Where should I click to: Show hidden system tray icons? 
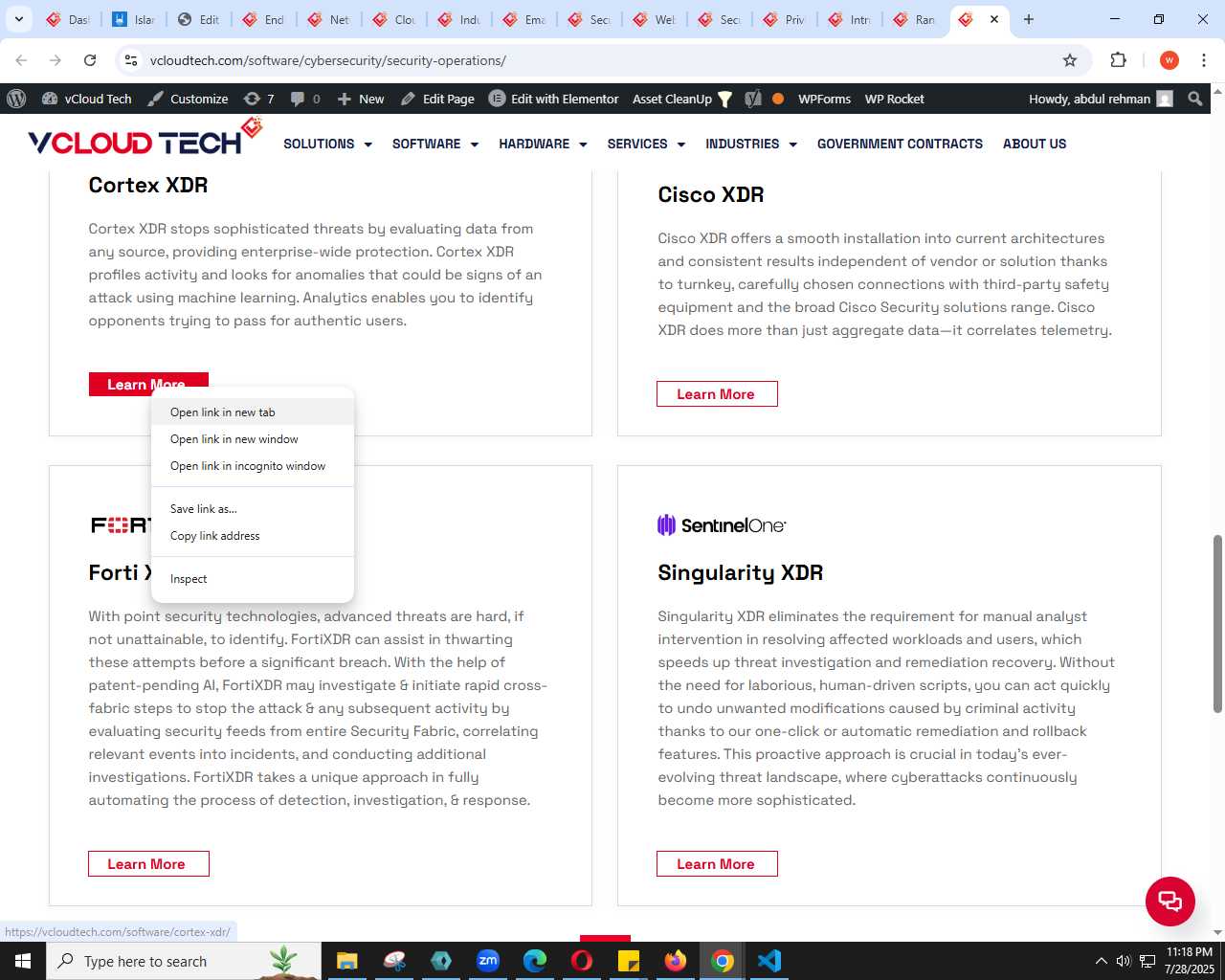pos(1101,961)
